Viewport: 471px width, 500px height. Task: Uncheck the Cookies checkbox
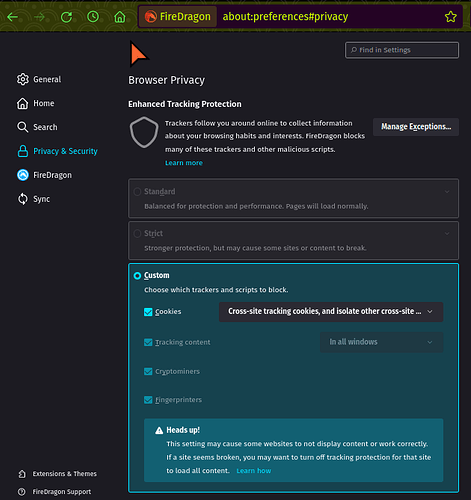click(148, 312)
